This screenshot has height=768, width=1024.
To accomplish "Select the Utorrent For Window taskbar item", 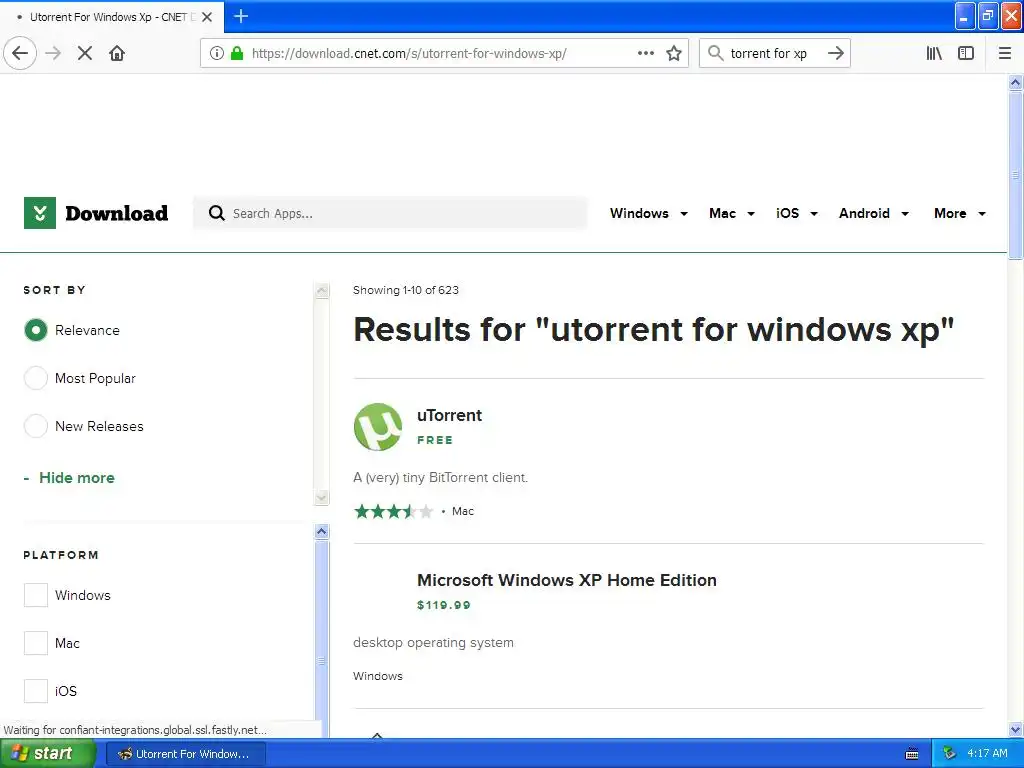I will 185,754.
